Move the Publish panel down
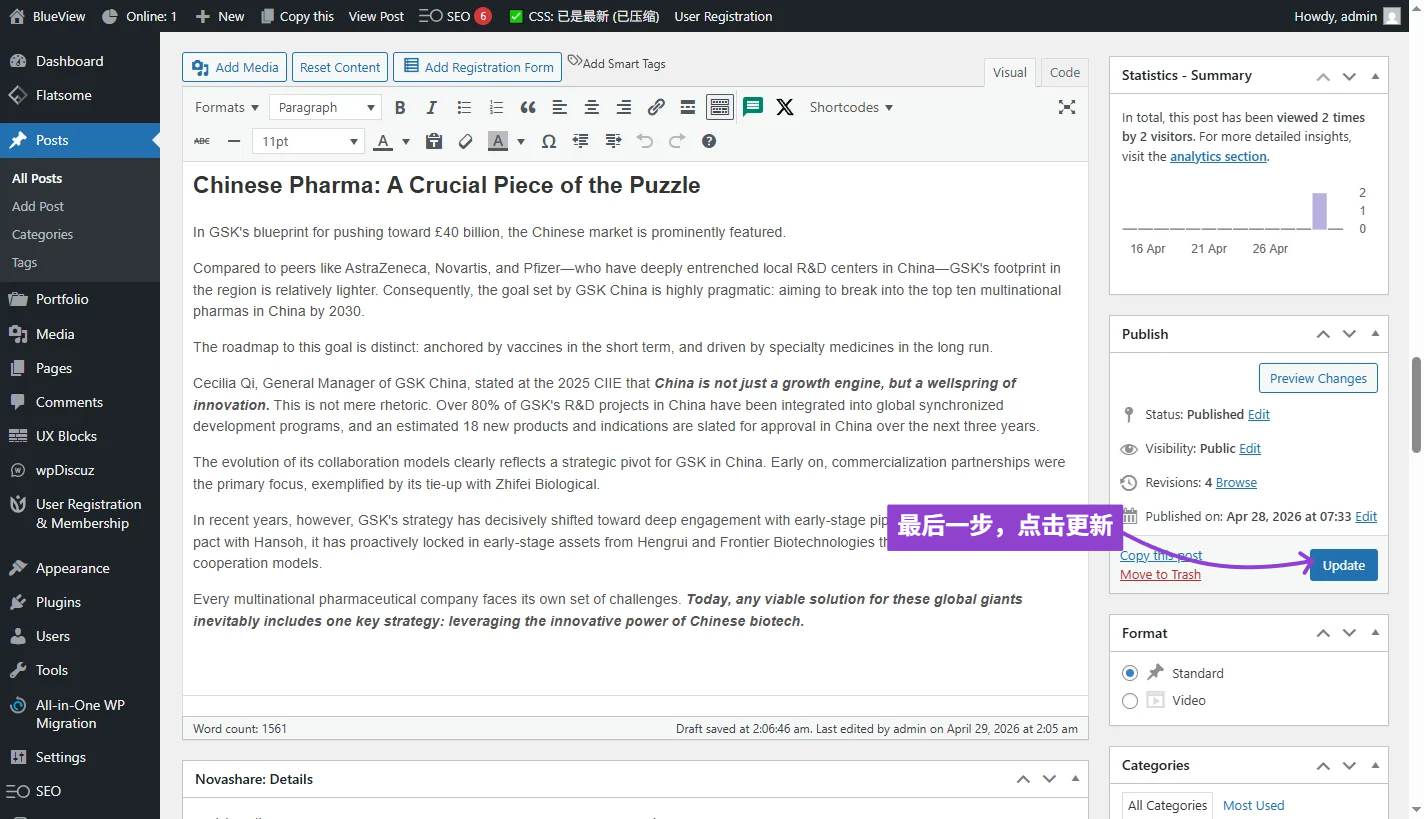The height and width of the screenshot is (819, 1424). click(x=1349, y=334)
